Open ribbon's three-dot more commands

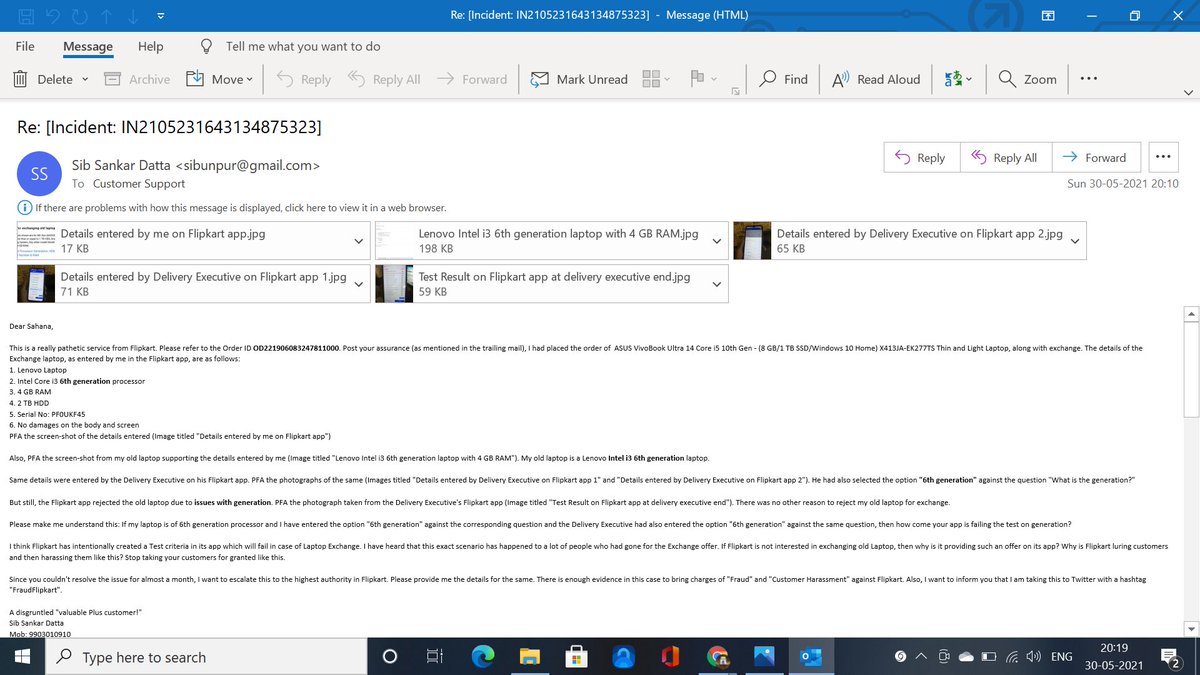coord(1088,79)
